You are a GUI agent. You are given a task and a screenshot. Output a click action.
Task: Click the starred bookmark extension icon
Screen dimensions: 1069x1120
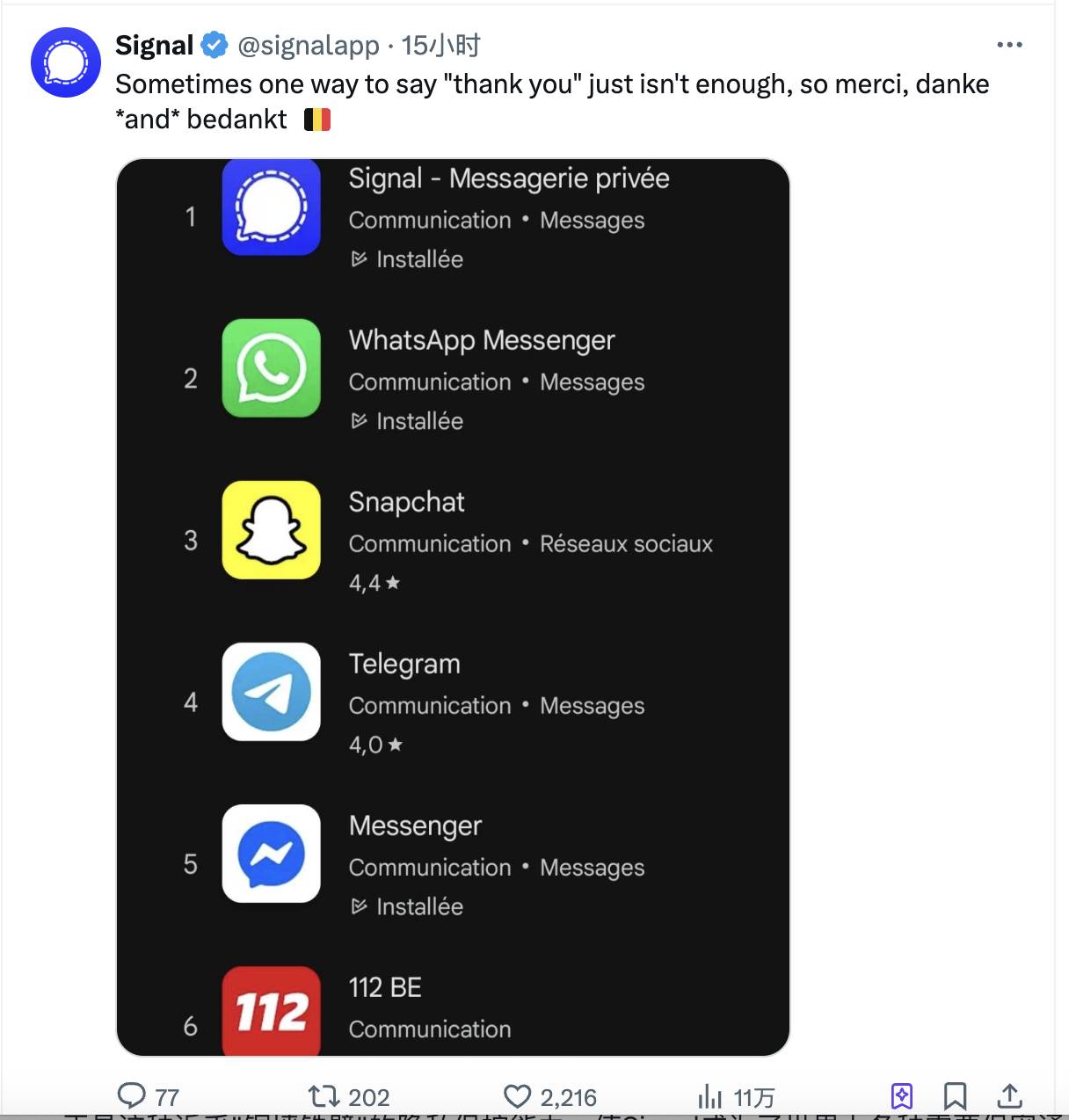(902, 1095)
